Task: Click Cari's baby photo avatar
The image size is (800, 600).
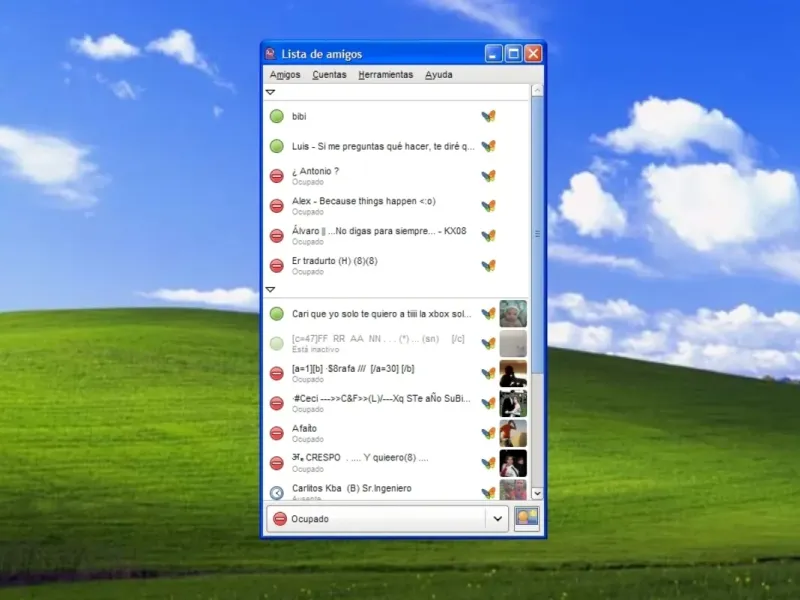Action: pyautogui.click(x=513, y=314)
